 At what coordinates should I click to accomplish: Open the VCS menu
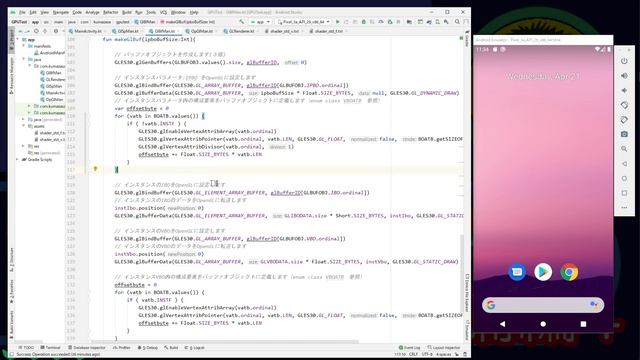pos(163,12)
